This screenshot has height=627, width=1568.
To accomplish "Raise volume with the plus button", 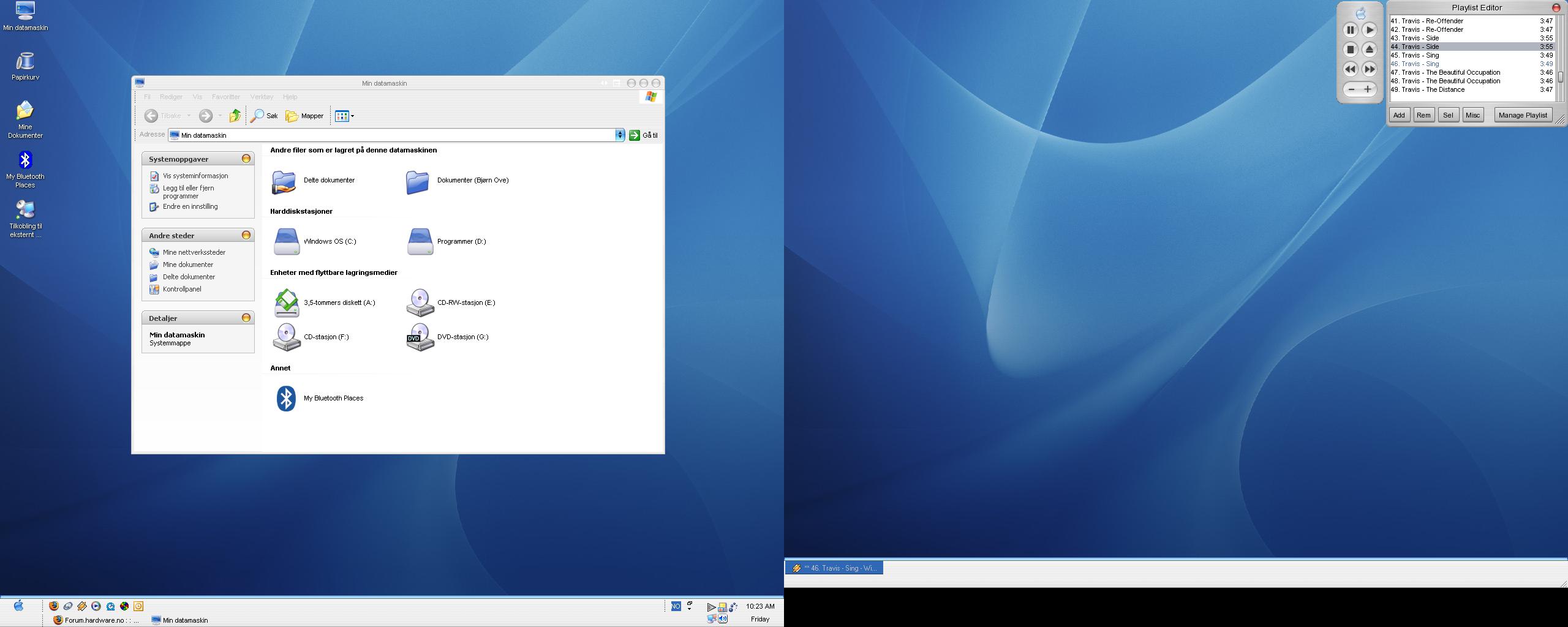I will [x=1368, y=89].
